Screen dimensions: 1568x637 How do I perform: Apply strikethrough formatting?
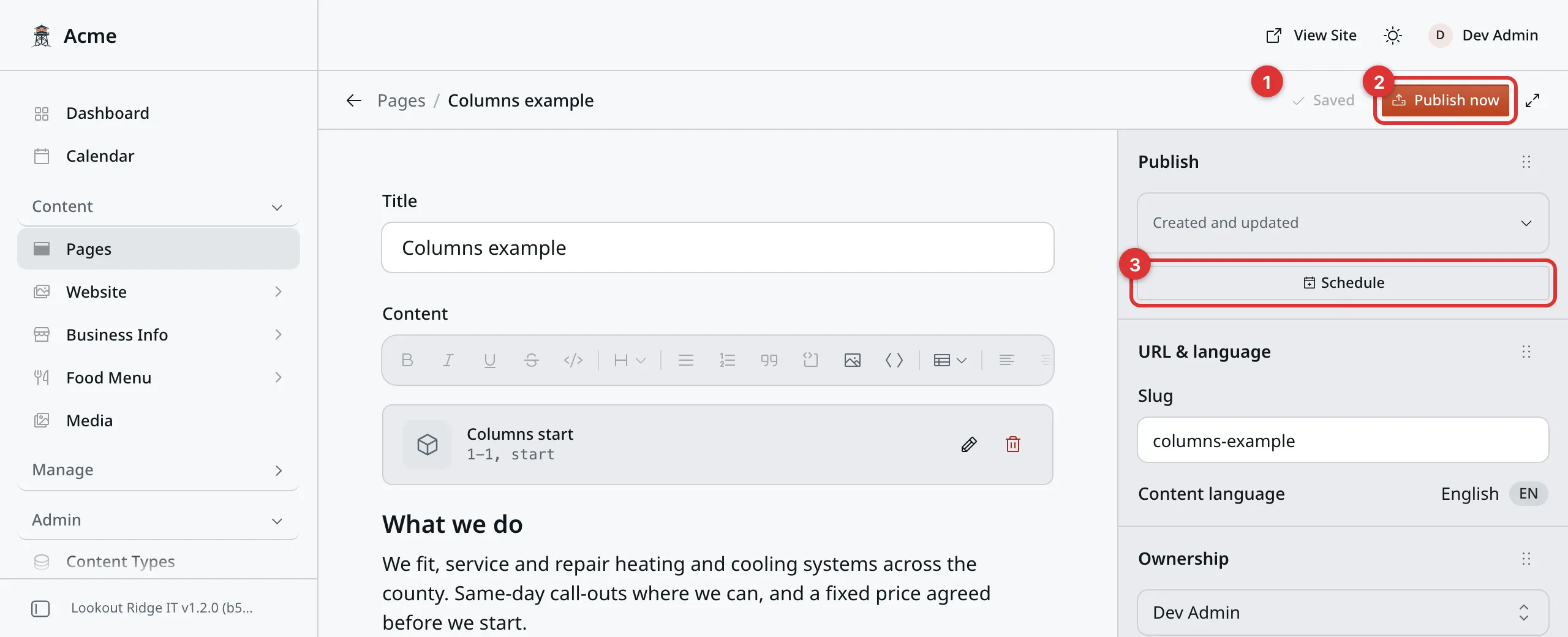click(532, 360)
